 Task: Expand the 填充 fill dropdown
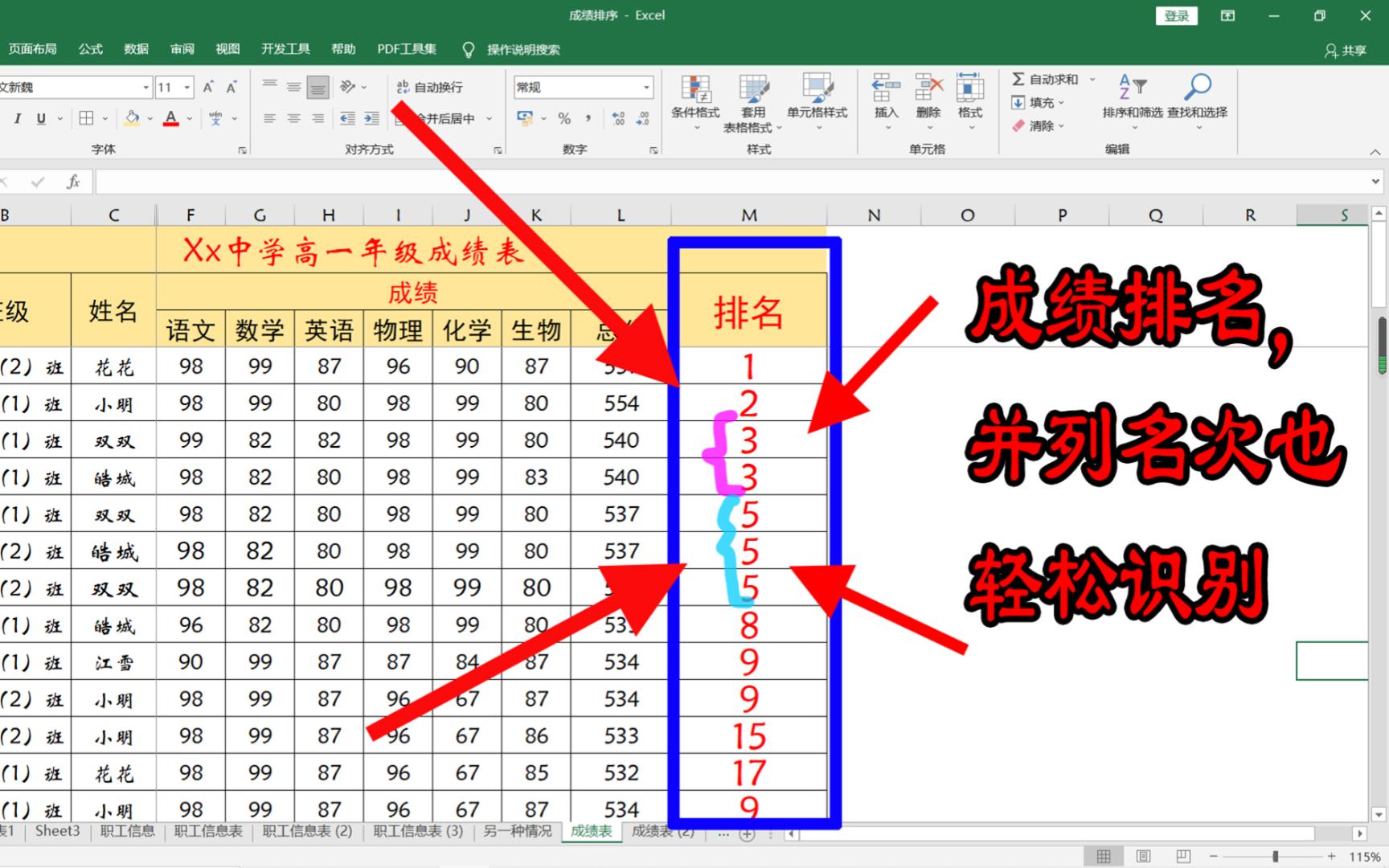[1061, 103]
